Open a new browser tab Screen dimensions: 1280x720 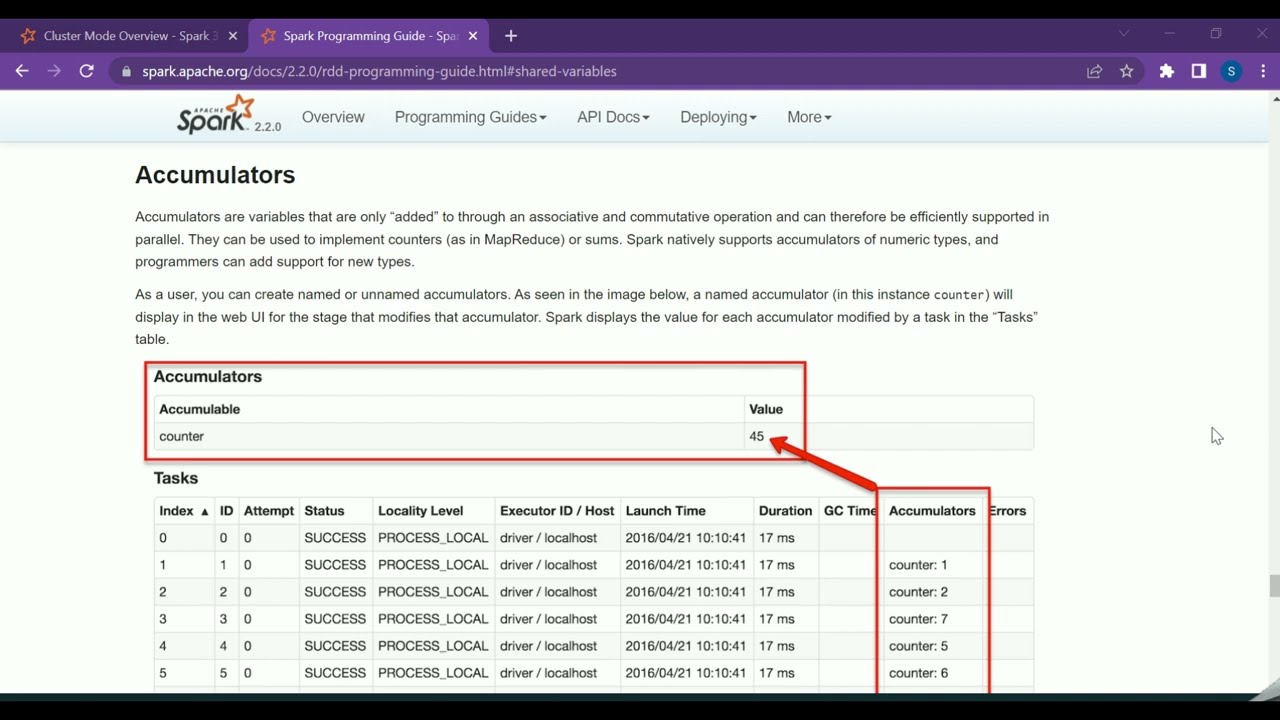click(x=511, y=36)
